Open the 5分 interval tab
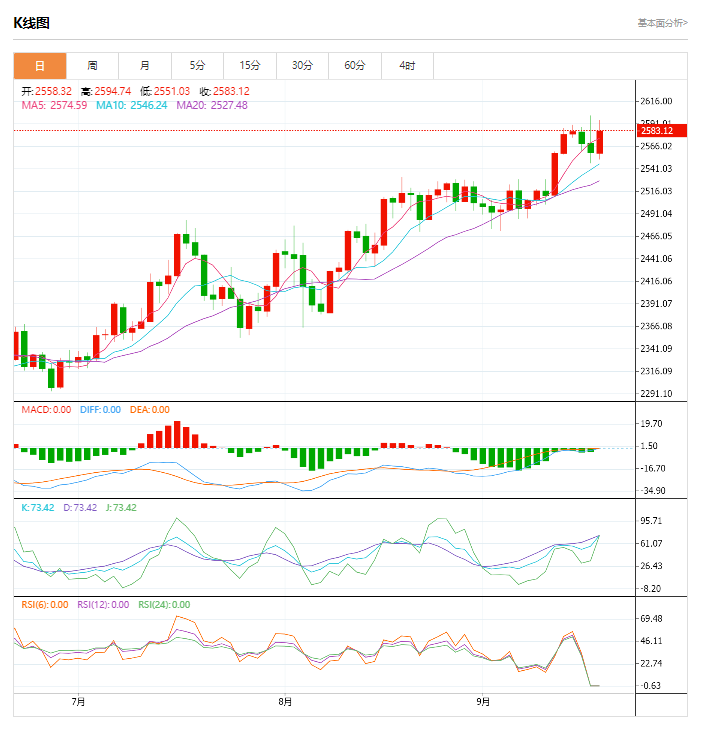Viewport: 721px width, 739px height. (x=197, y=66)
